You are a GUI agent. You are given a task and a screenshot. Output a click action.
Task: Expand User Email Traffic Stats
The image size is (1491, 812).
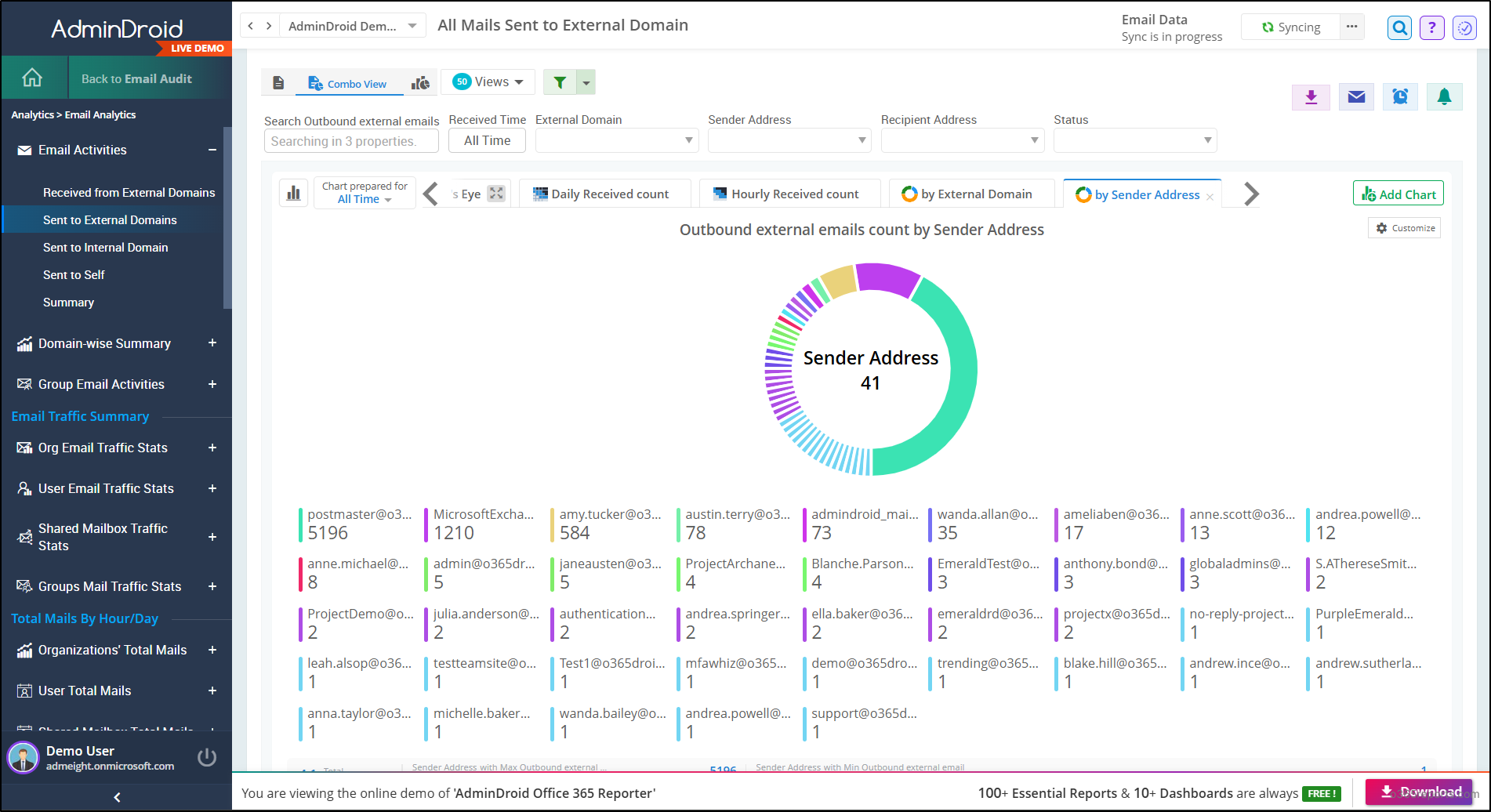212,488
